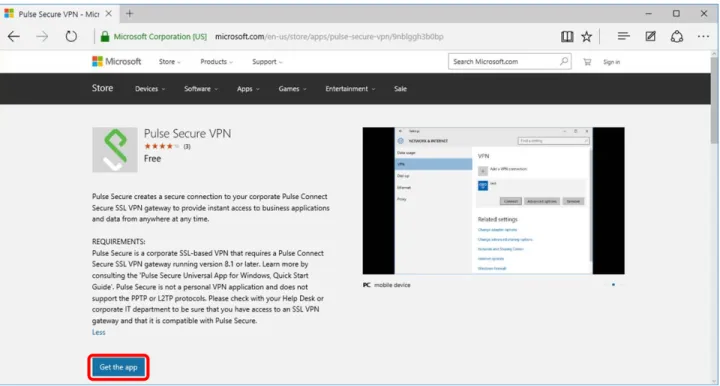
Task: Expand the Products dropdown
Action: (216, 62)
